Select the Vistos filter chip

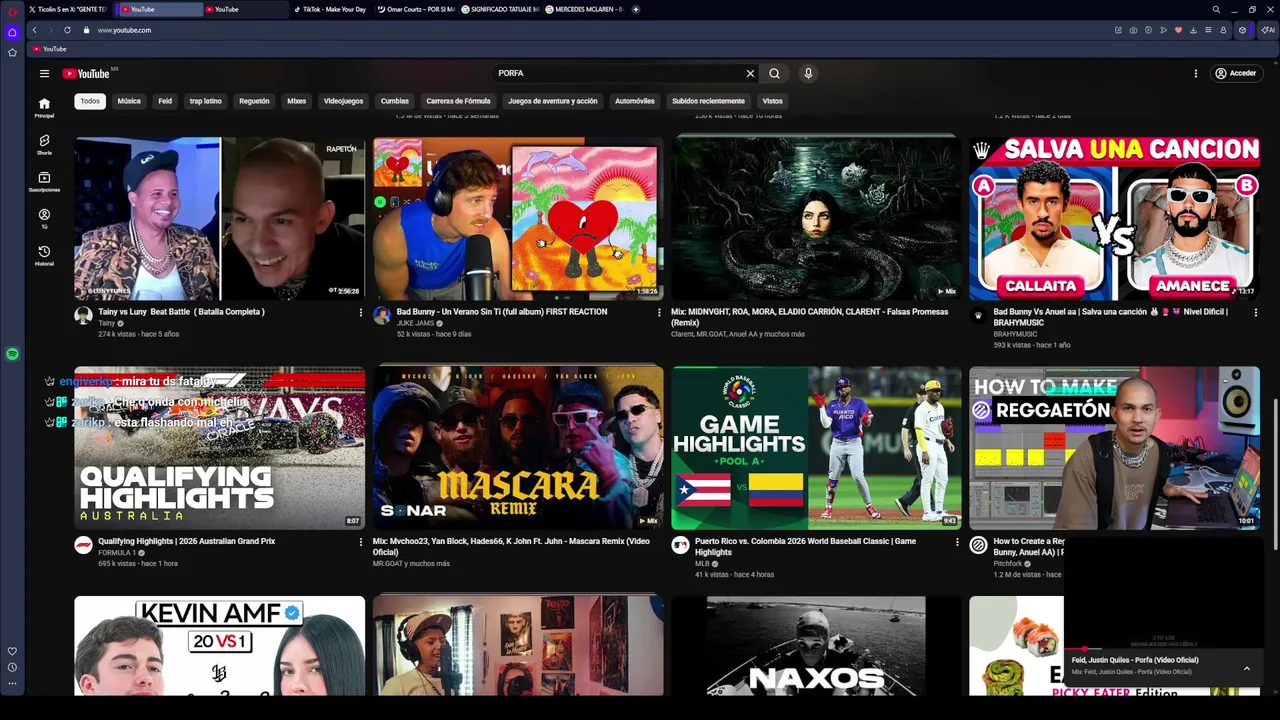[x=773, y=101]
